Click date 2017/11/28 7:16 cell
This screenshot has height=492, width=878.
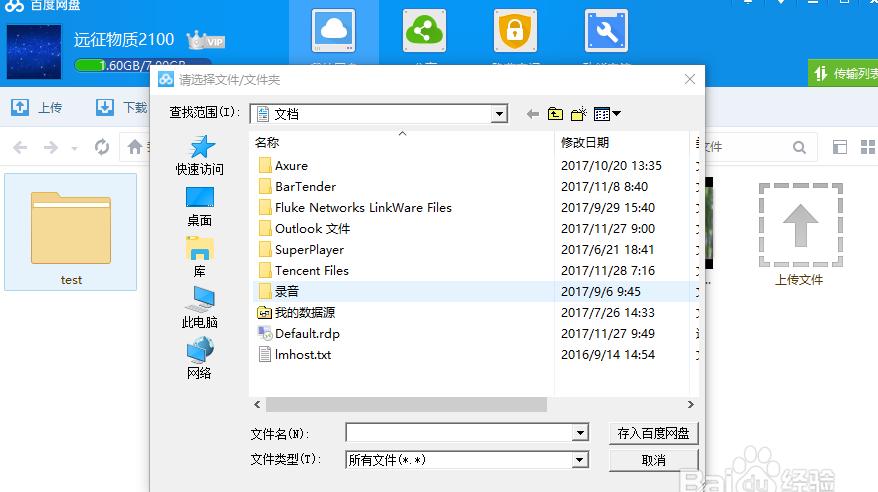click(x=608, y=271)
